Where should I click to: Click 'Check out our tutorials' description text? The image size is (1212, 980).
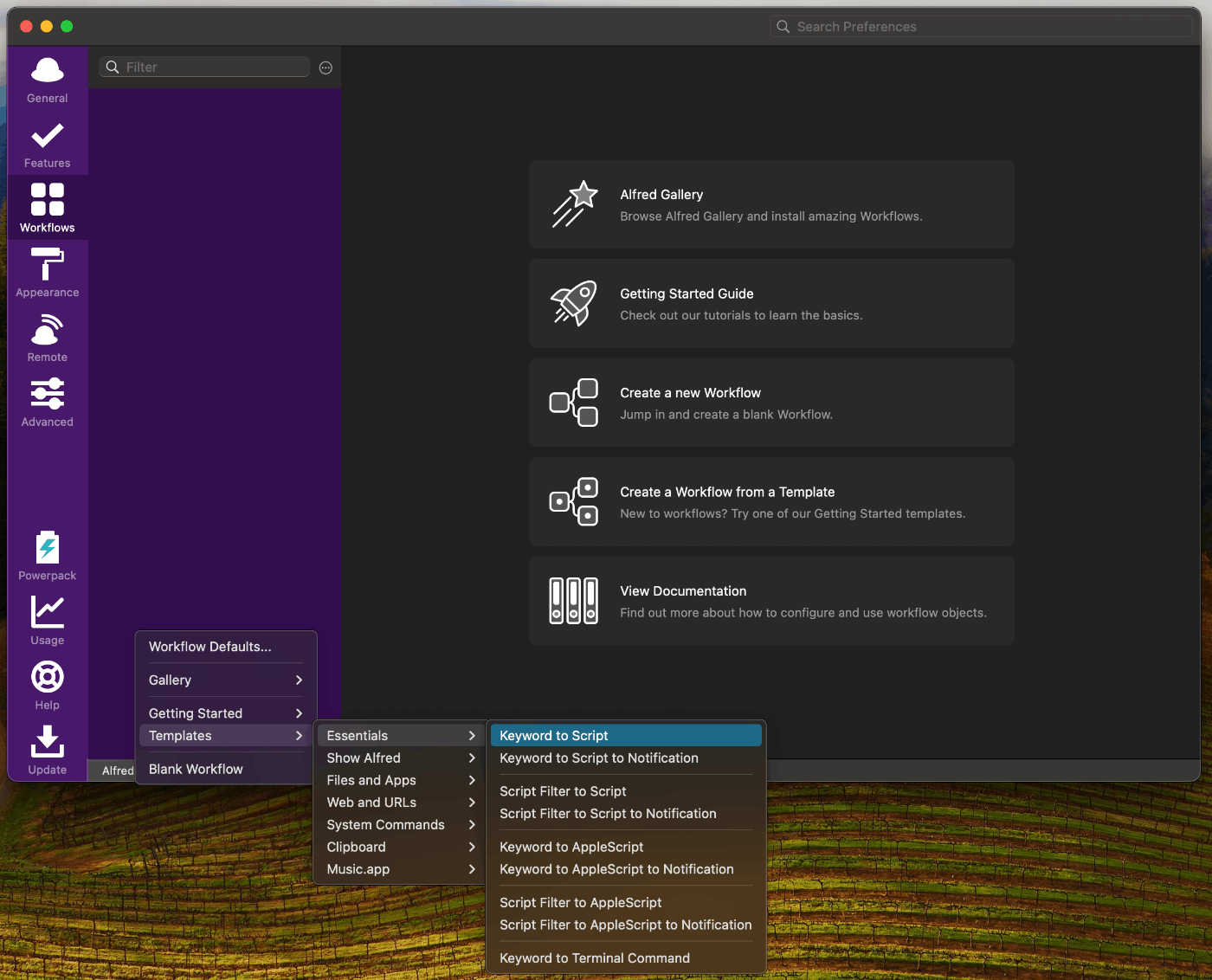741,315
